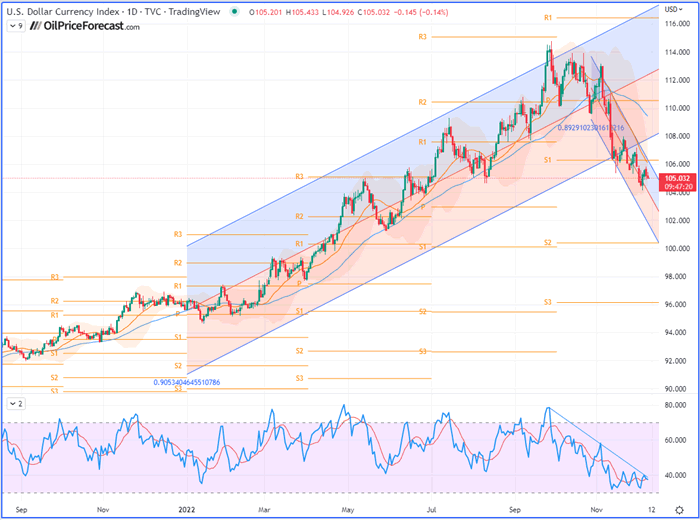The height and width of the screenshot is (520, 700).
Task: Open chart settings gear icon
Action: tap(678, 511)
